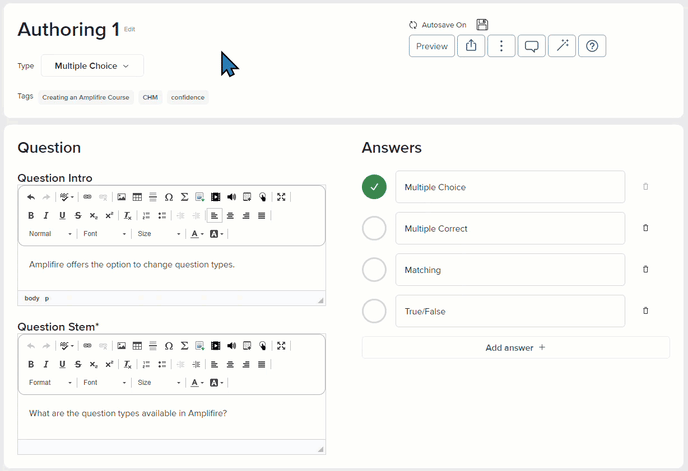Delete the Matching answer
688x471 pixels.
coord(645,269)
